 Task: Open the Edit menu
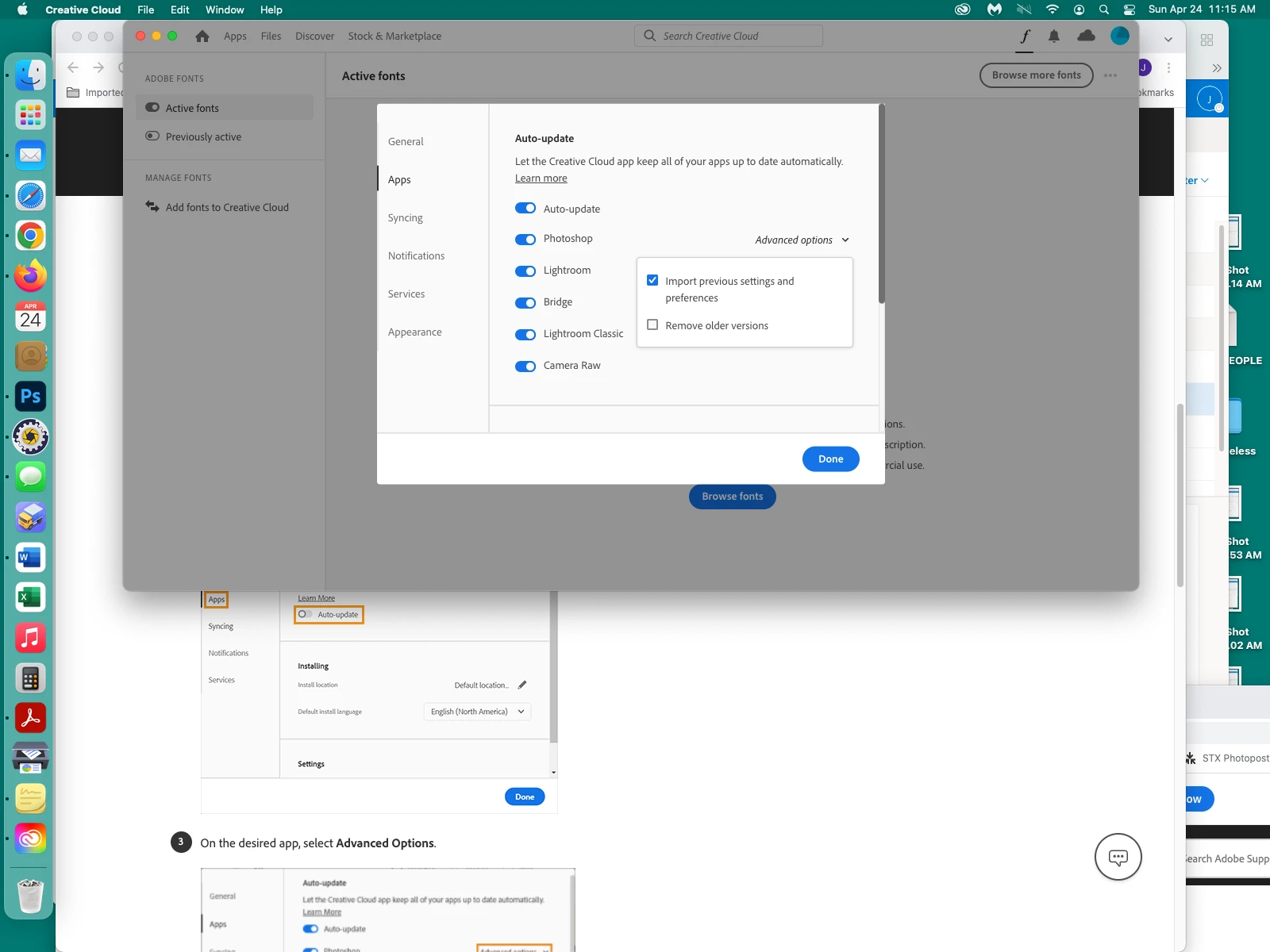pos(180,10)
